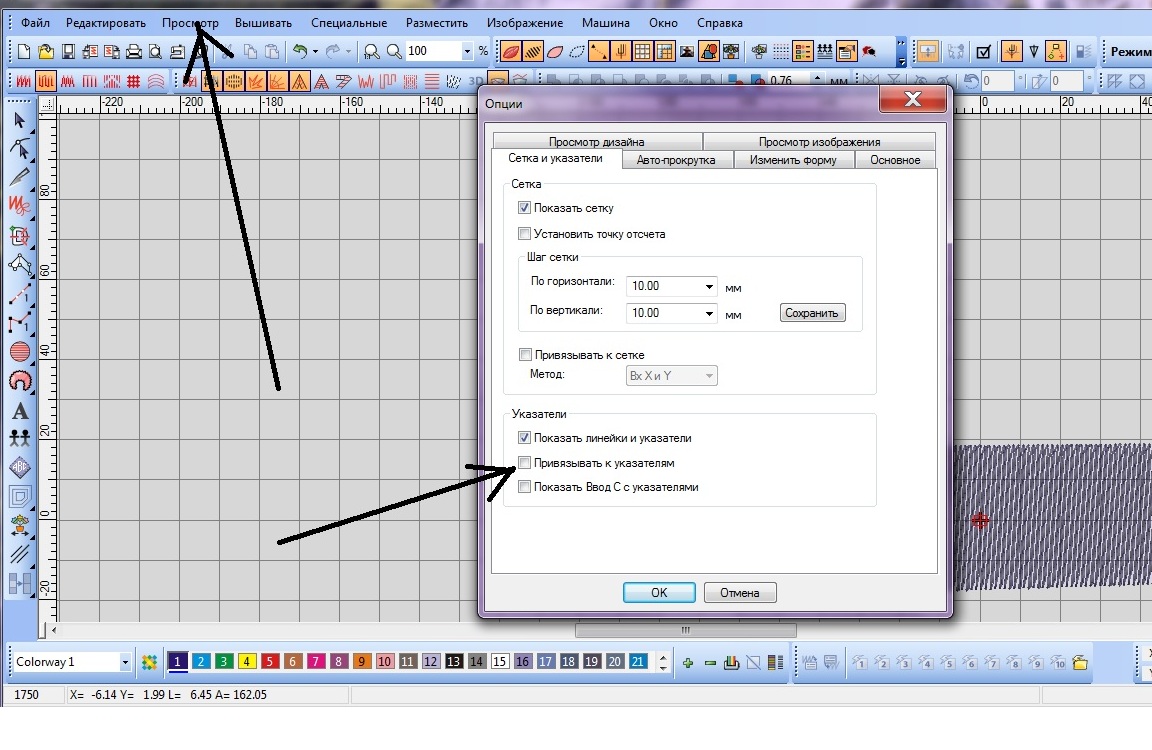The image size is (1152, 750).
Task: Click the Reshape Object tool icon
Action: [x=19, y=149]
